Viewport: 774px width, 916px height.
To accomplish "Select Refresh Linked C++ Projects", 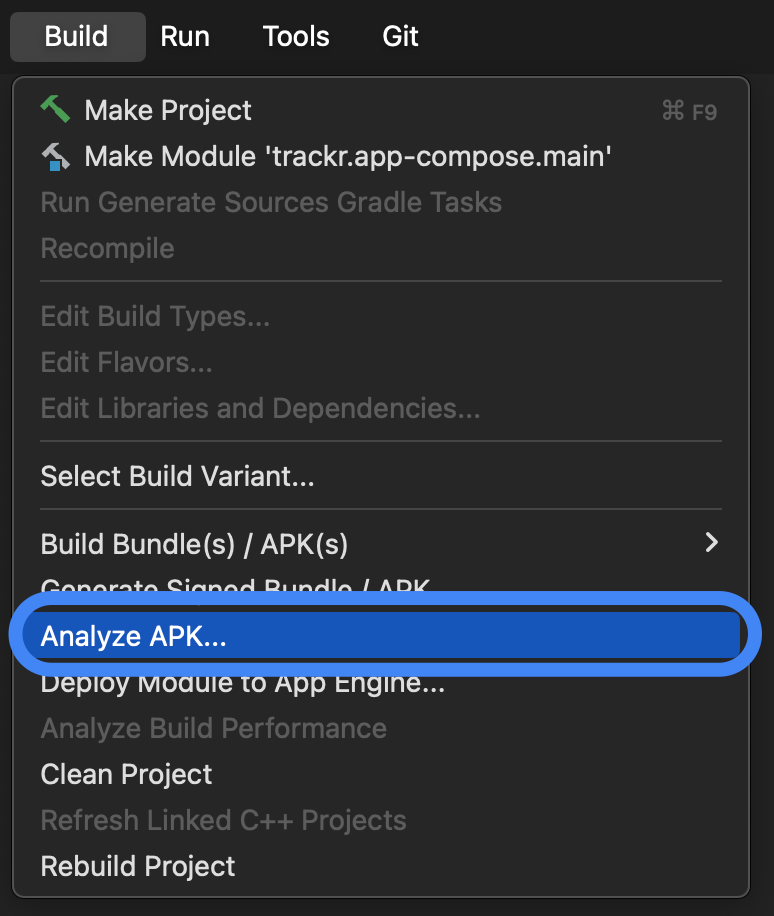I will [x=223, y=820].
